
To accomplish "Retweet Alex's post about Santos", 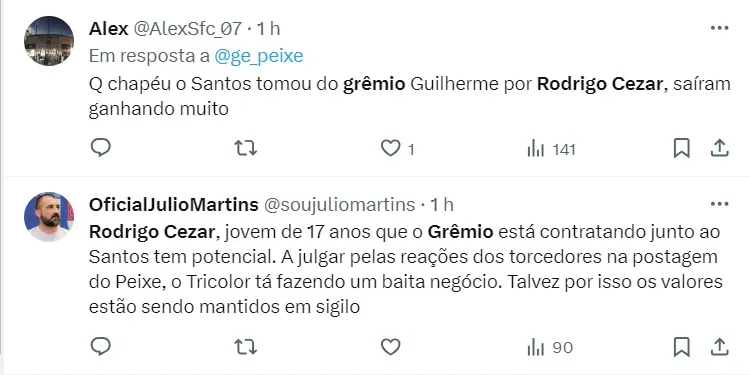I will pyautogui.click(x=245, y=148).
